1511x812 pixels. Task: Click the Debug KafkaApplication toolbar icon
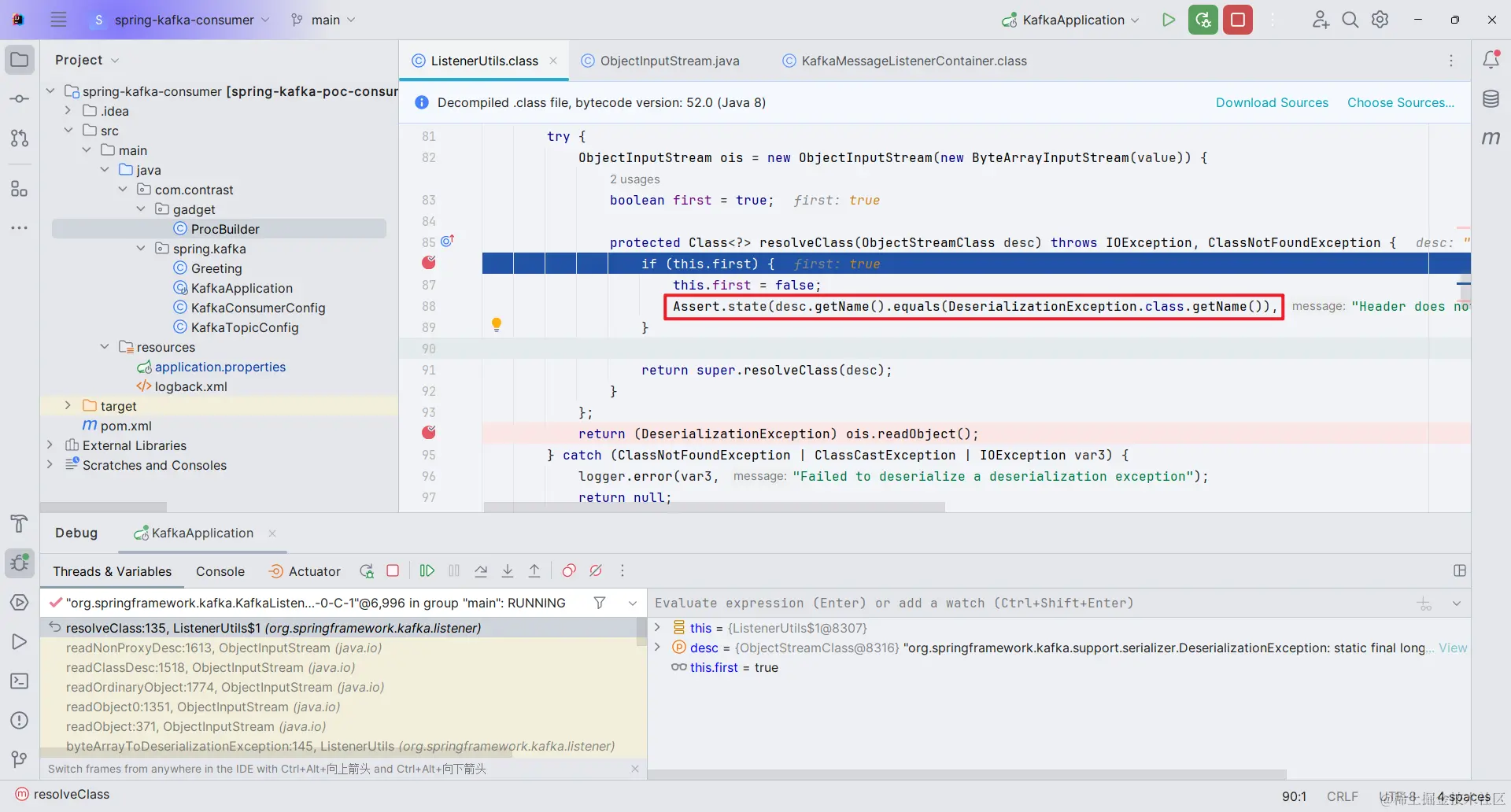pyautogui.click(x=1203, y=20)
